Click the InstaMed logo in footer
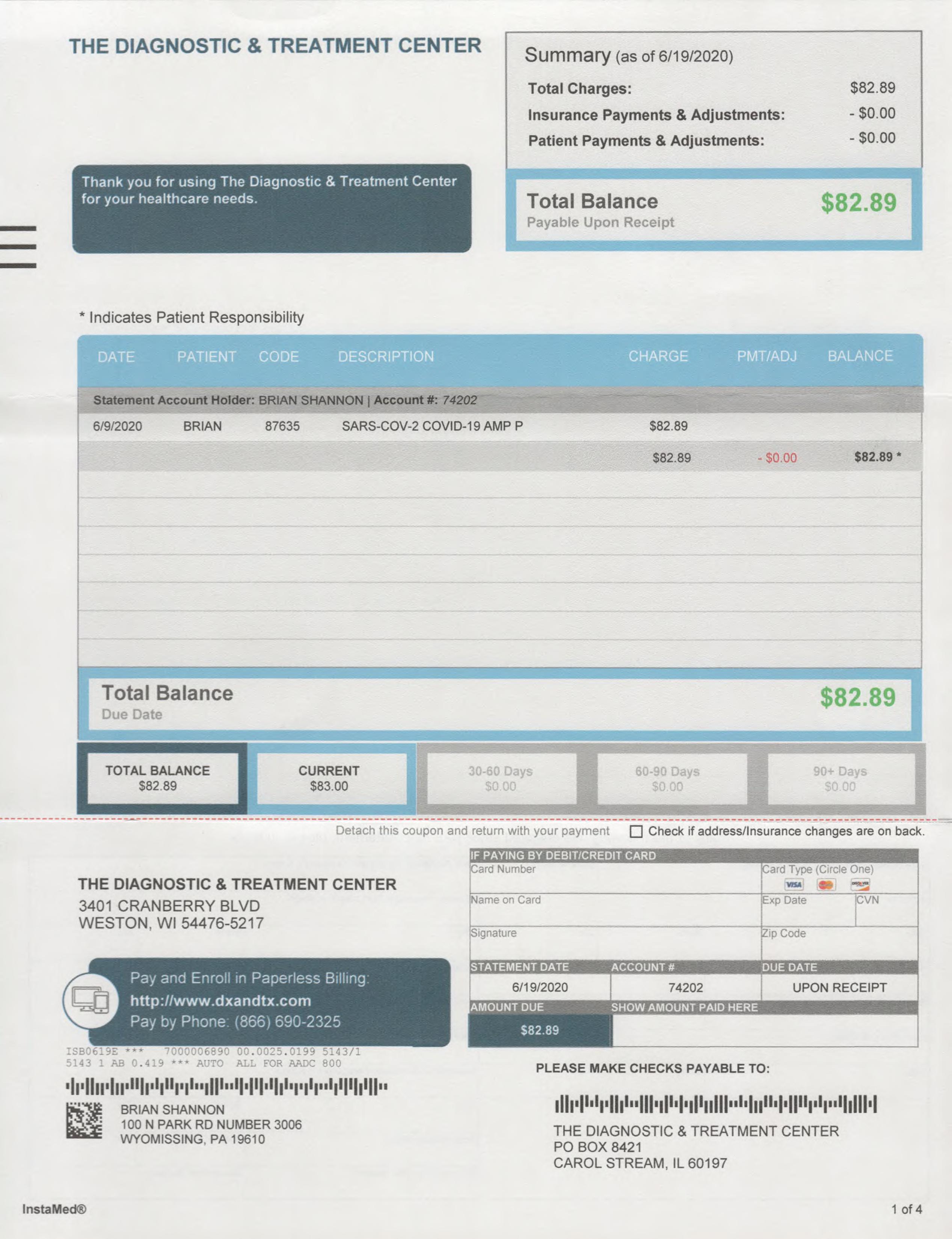The width and height of the screenshot is (952, 1239). point(54,1209)
